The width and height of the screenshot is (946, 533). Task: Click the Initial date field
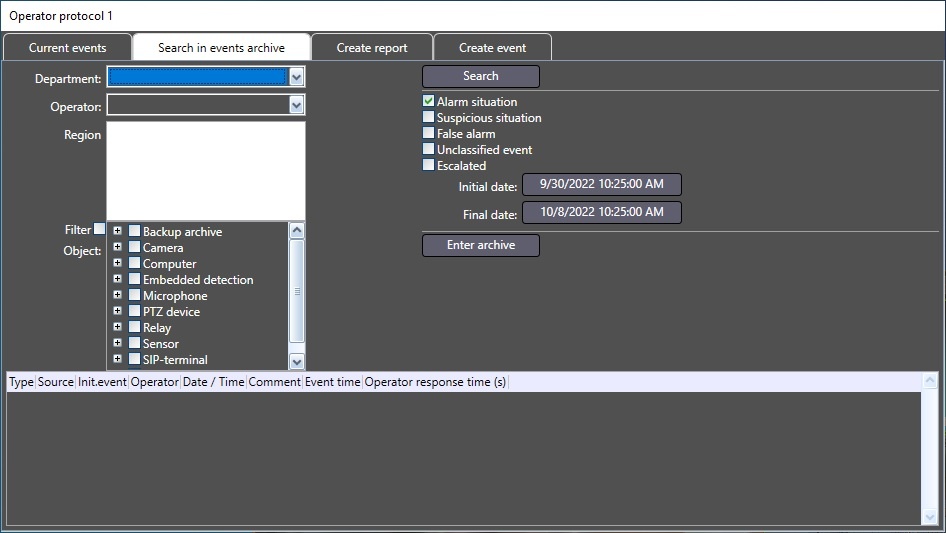[601, 184]
